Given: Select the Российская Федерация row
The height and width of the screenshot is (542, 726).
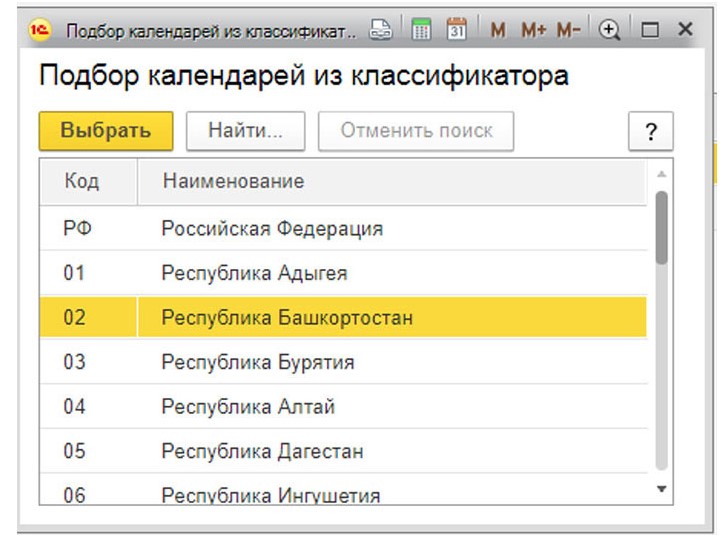Looking at the screenshot, I should (x=272, y=229).
